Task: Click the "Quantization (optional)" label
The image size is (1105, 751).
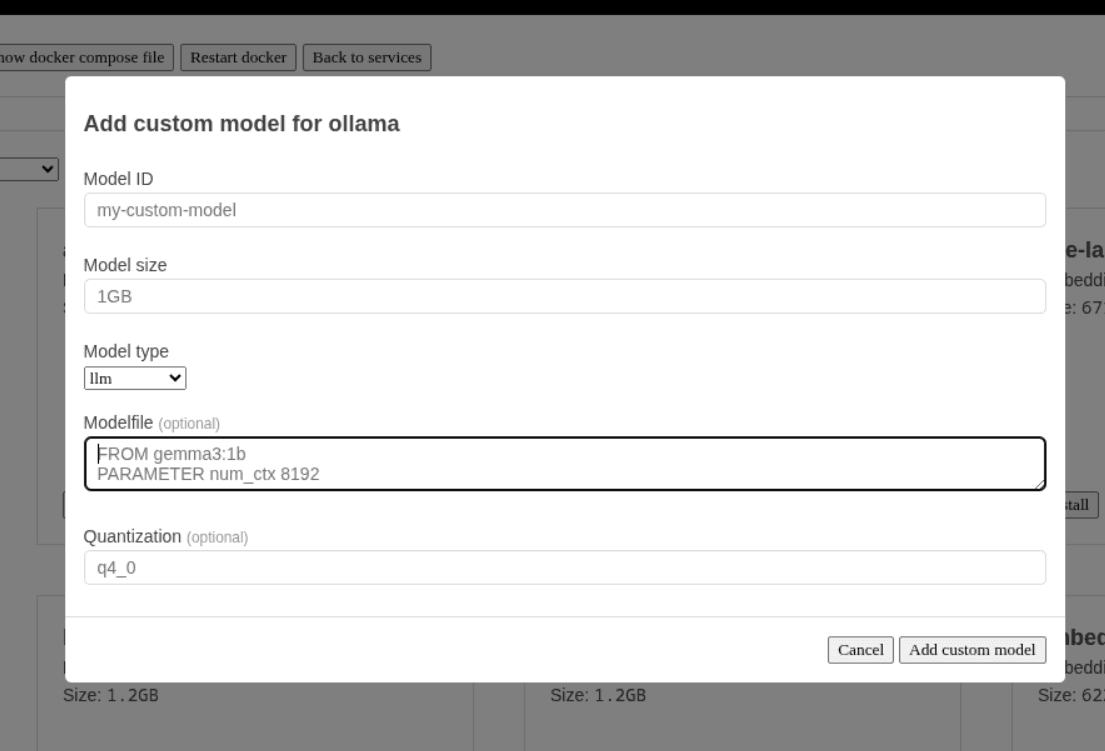Action: pos(165,537)
